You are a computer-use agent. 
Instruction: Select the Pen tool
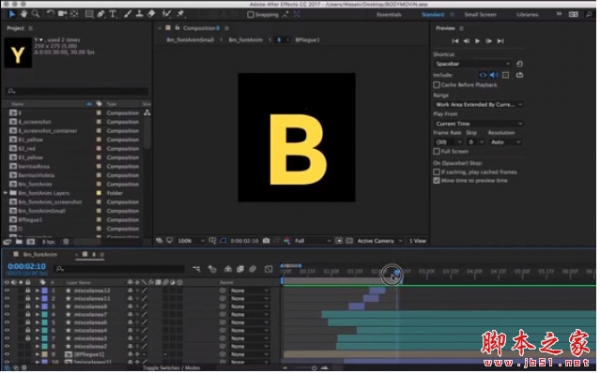(101, 14)
